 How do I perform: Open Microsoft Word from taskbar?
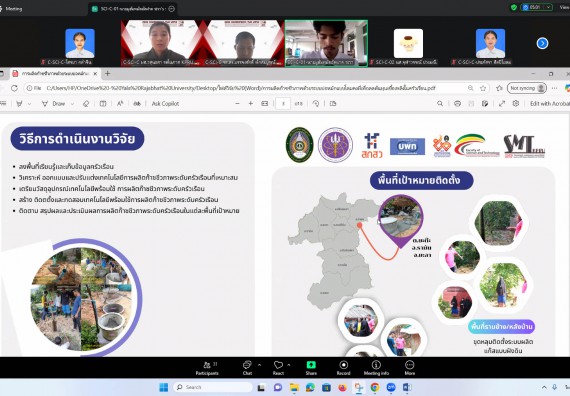click(x=407, y=387)
